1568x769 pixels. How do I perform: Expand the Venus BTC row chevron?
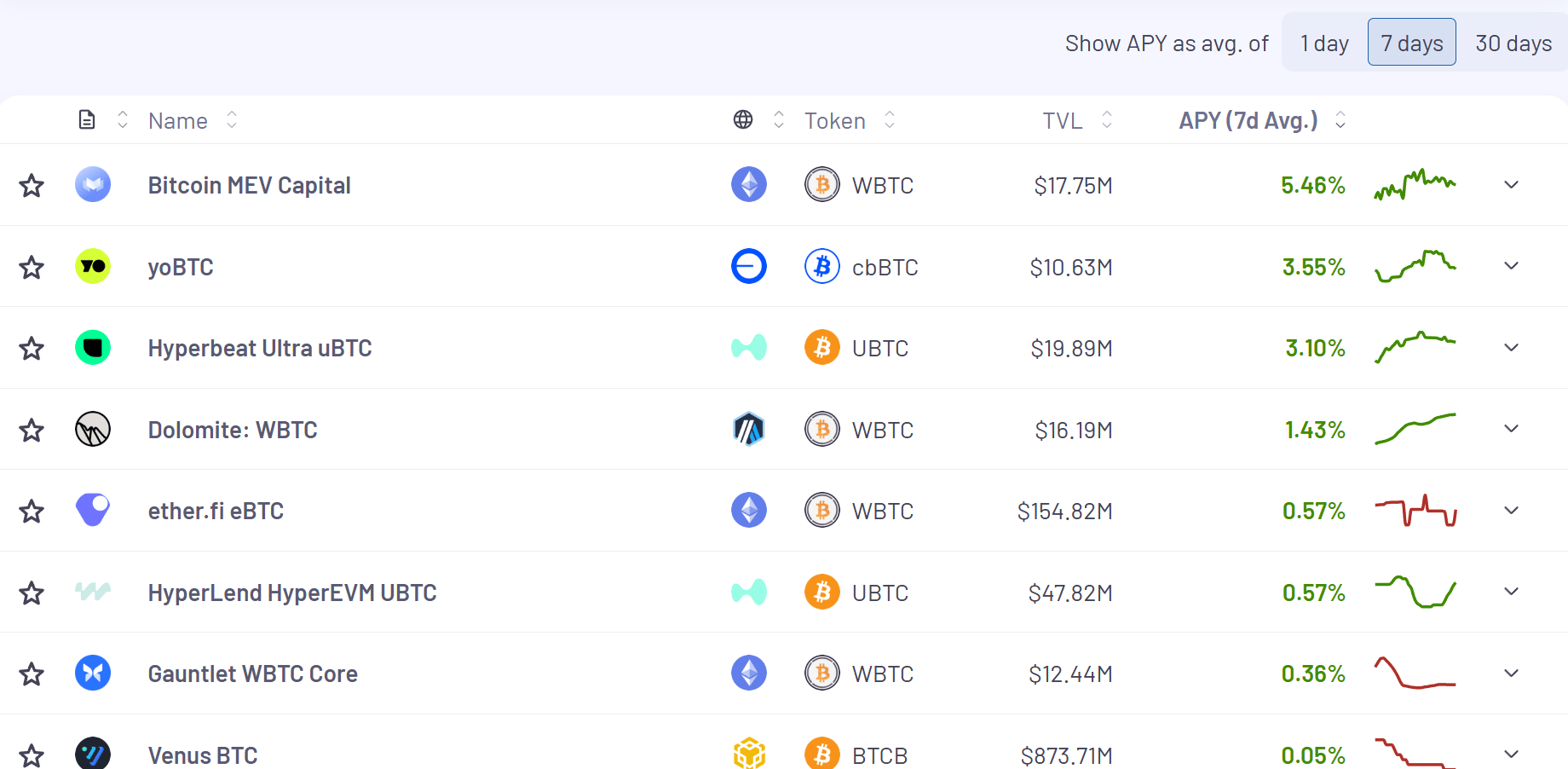[1512, 754]
